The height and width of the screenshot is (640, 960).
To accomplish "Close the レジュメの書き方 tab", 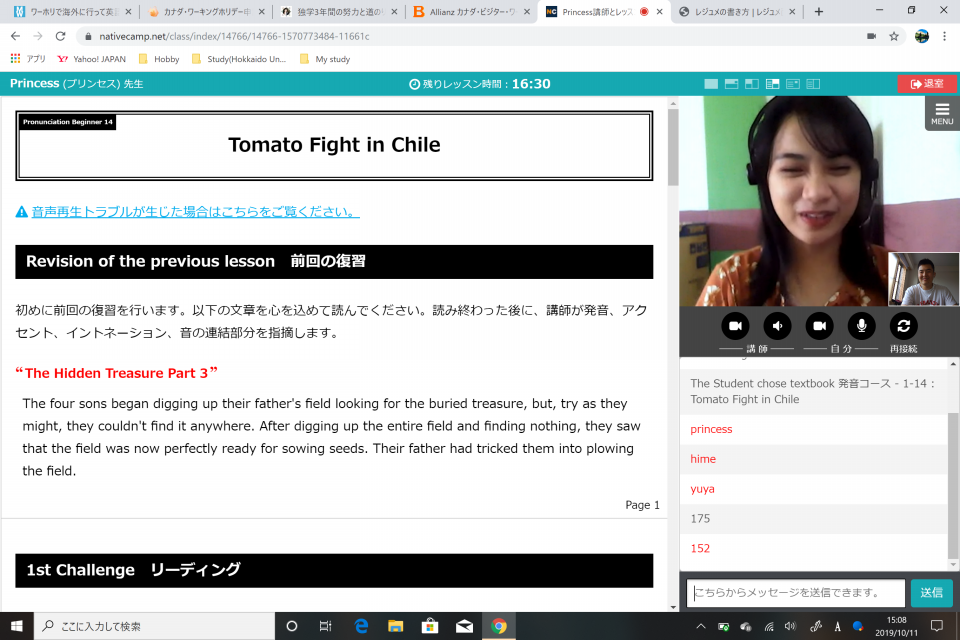I will pyautogui.click(x=792, y=12).
